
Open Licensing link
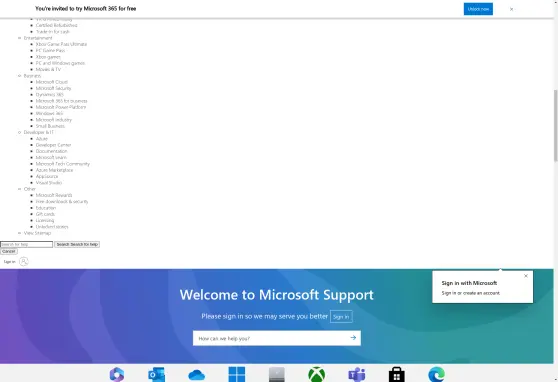click(45, 220)
